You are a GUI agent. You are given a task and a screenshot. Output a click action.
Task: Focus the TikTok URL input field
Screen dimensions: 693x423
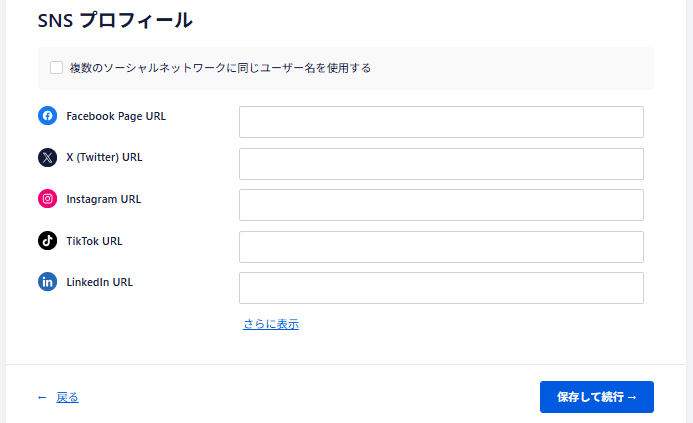coord(441,247)
